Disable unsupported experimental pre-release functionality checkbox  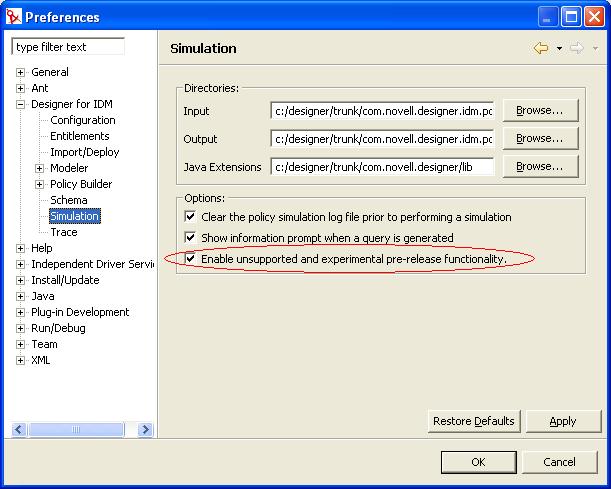tap(190, 258)
